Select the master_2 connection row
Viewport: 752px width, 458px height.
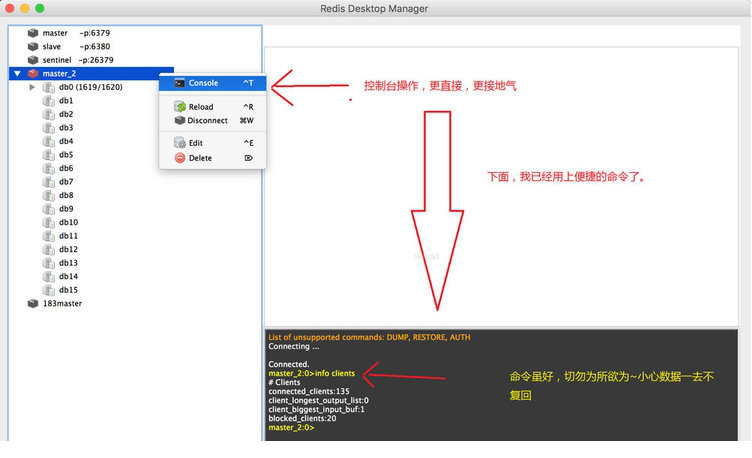click(91, 73)
